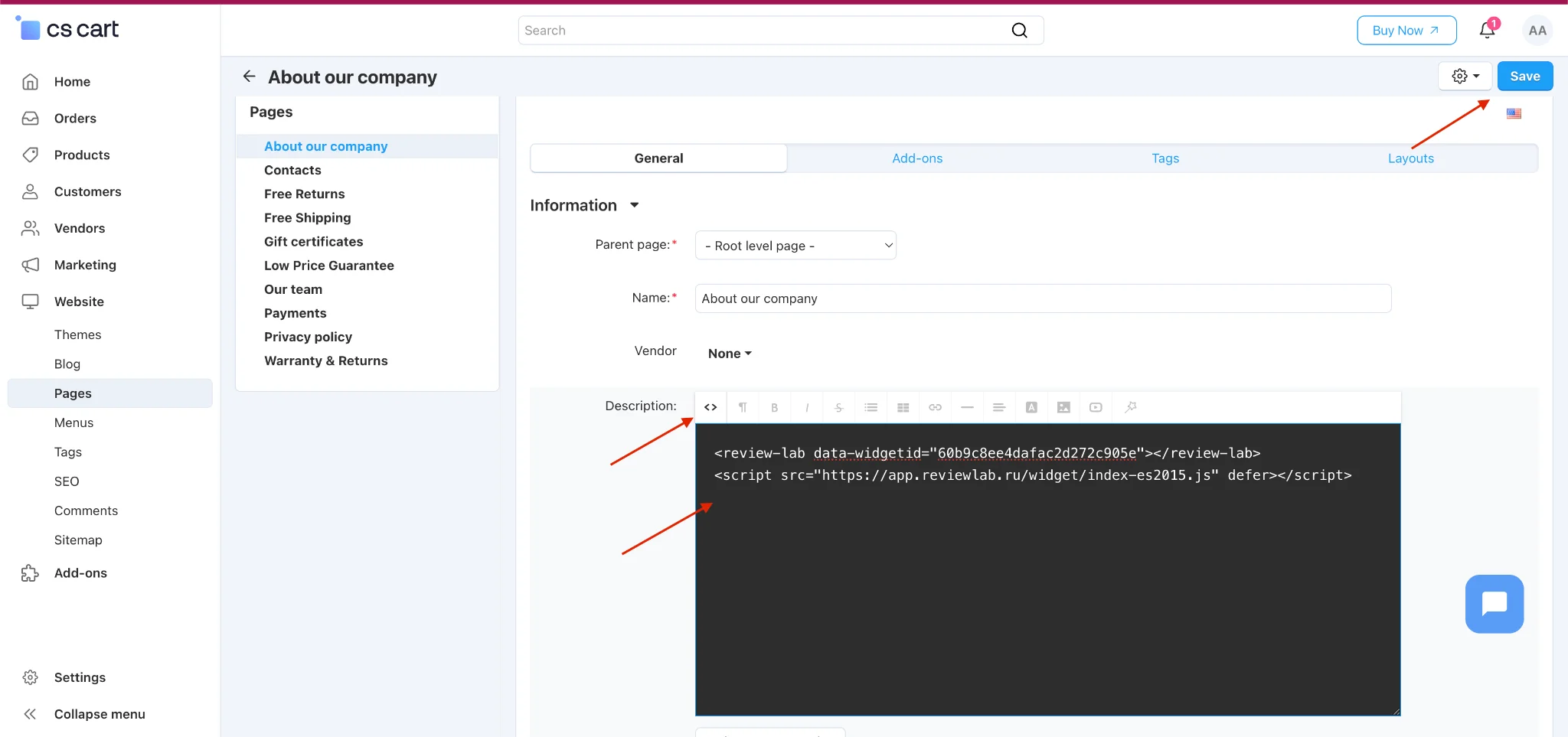Open the Parent page dropdown

pos(795,246)
